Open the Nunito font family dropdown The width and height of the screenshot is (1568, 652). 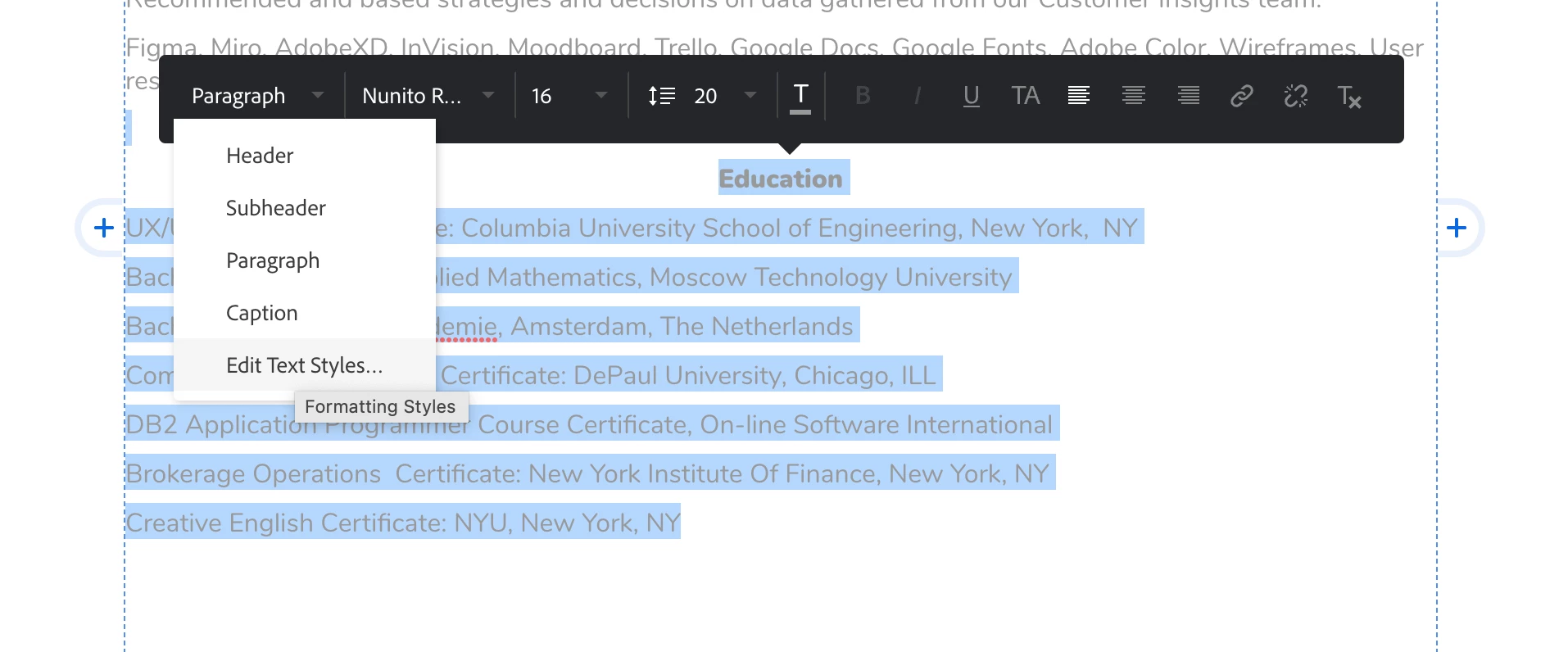428,97
